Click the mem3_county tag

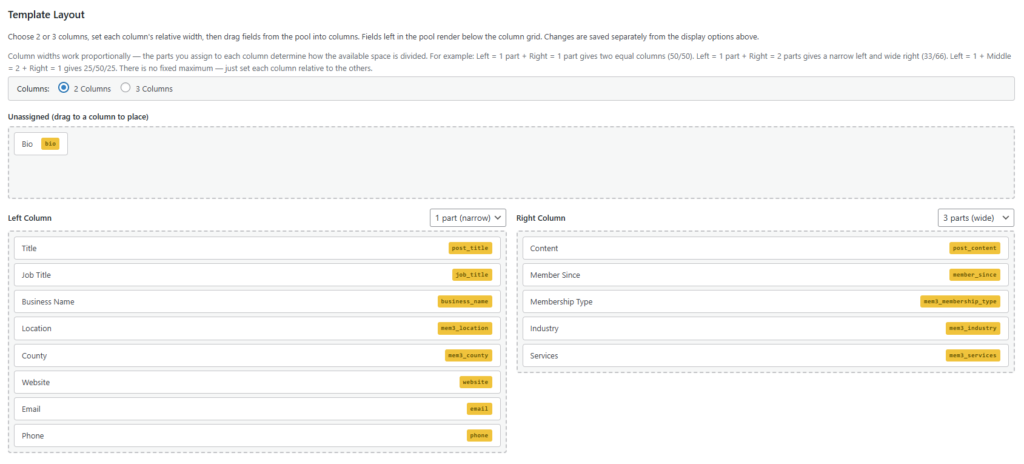pos(468,356)
